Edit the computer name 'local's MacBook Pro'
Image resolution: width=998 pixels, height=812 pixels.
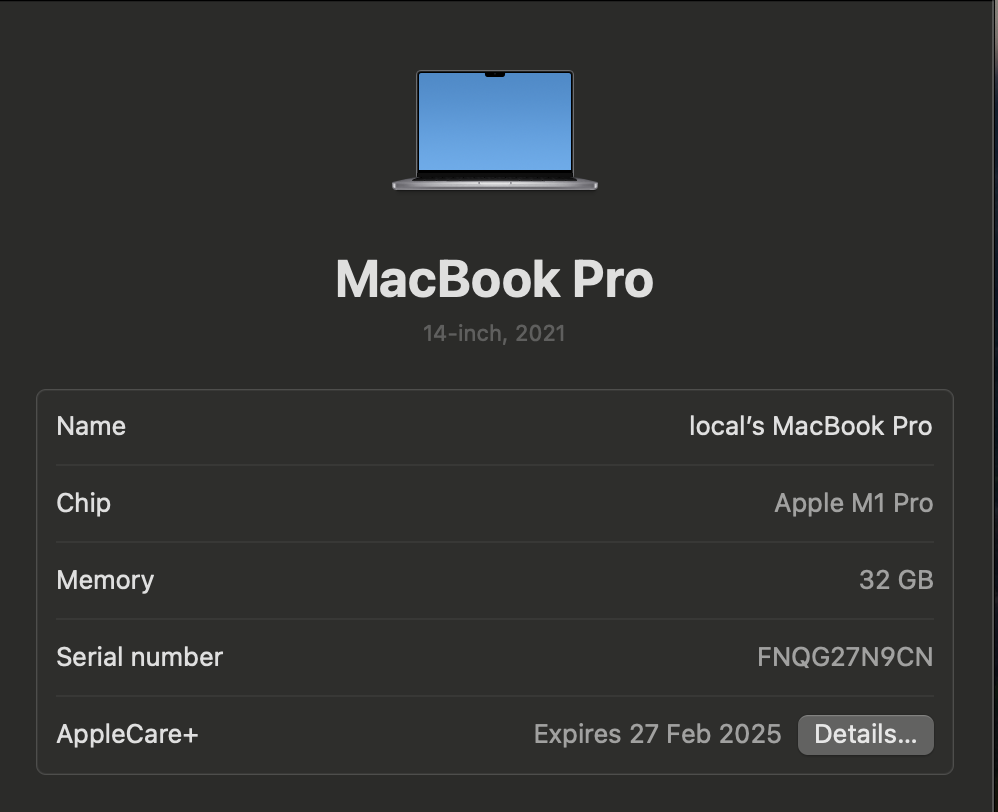pyautogui.click(x=810, y=426)
